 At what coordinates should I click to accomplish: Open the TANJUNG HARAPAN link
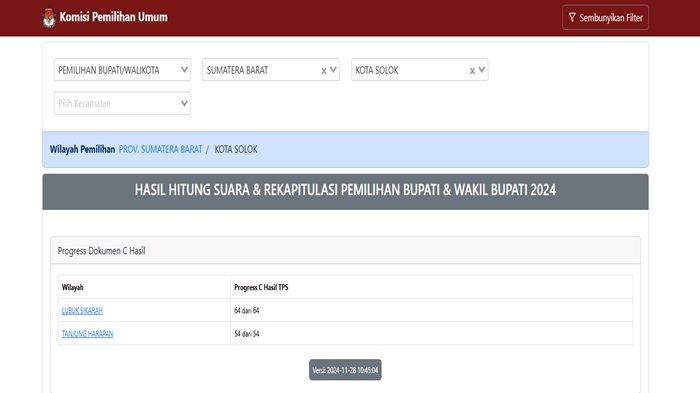tap(88, 334)
